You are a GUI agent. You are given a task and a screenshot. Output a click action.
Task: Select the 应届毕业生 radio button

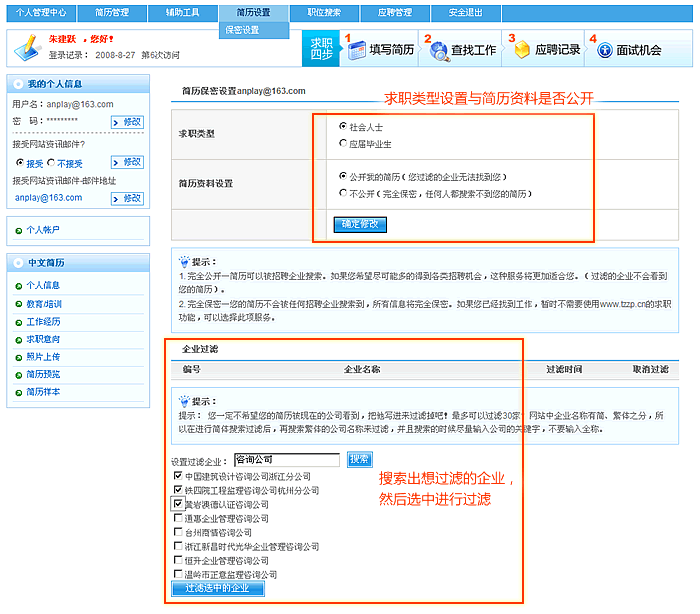pyautogui.click(x=343, y=144)
